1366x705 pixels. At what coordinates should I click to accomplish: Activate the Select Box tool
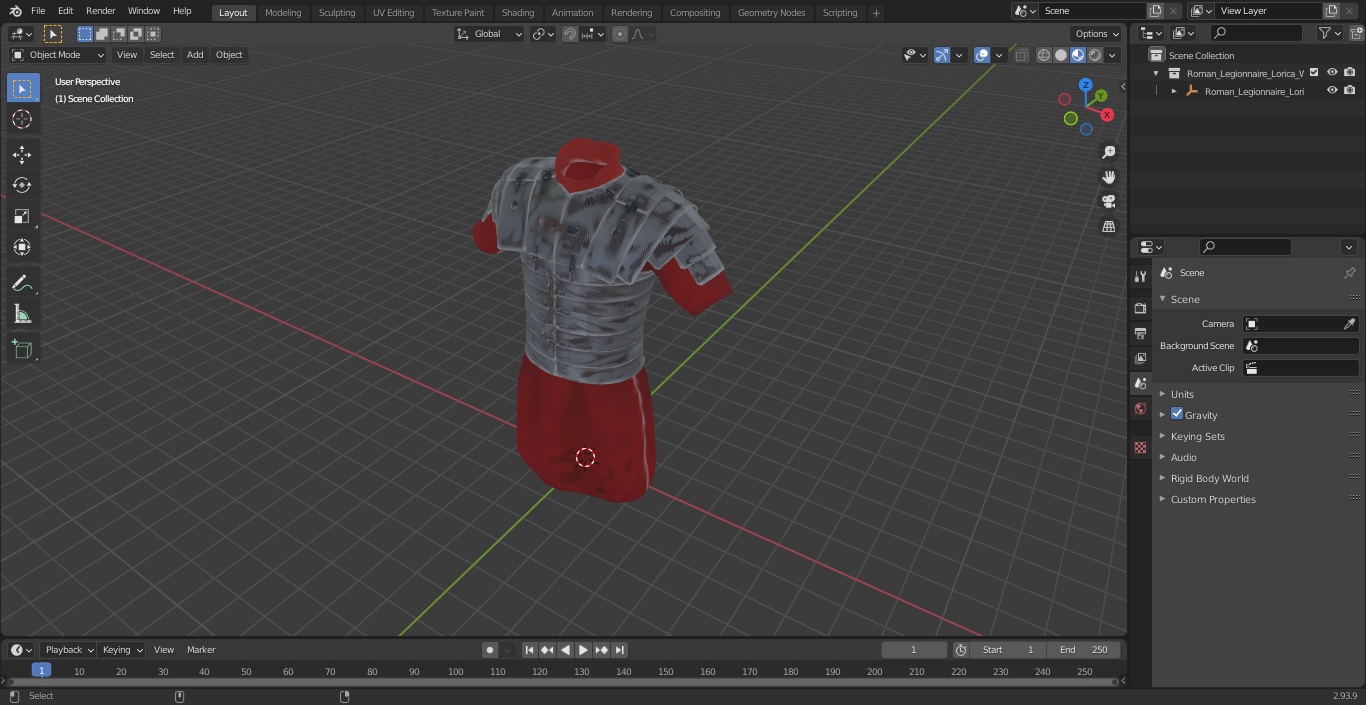[x=22, y=88]
